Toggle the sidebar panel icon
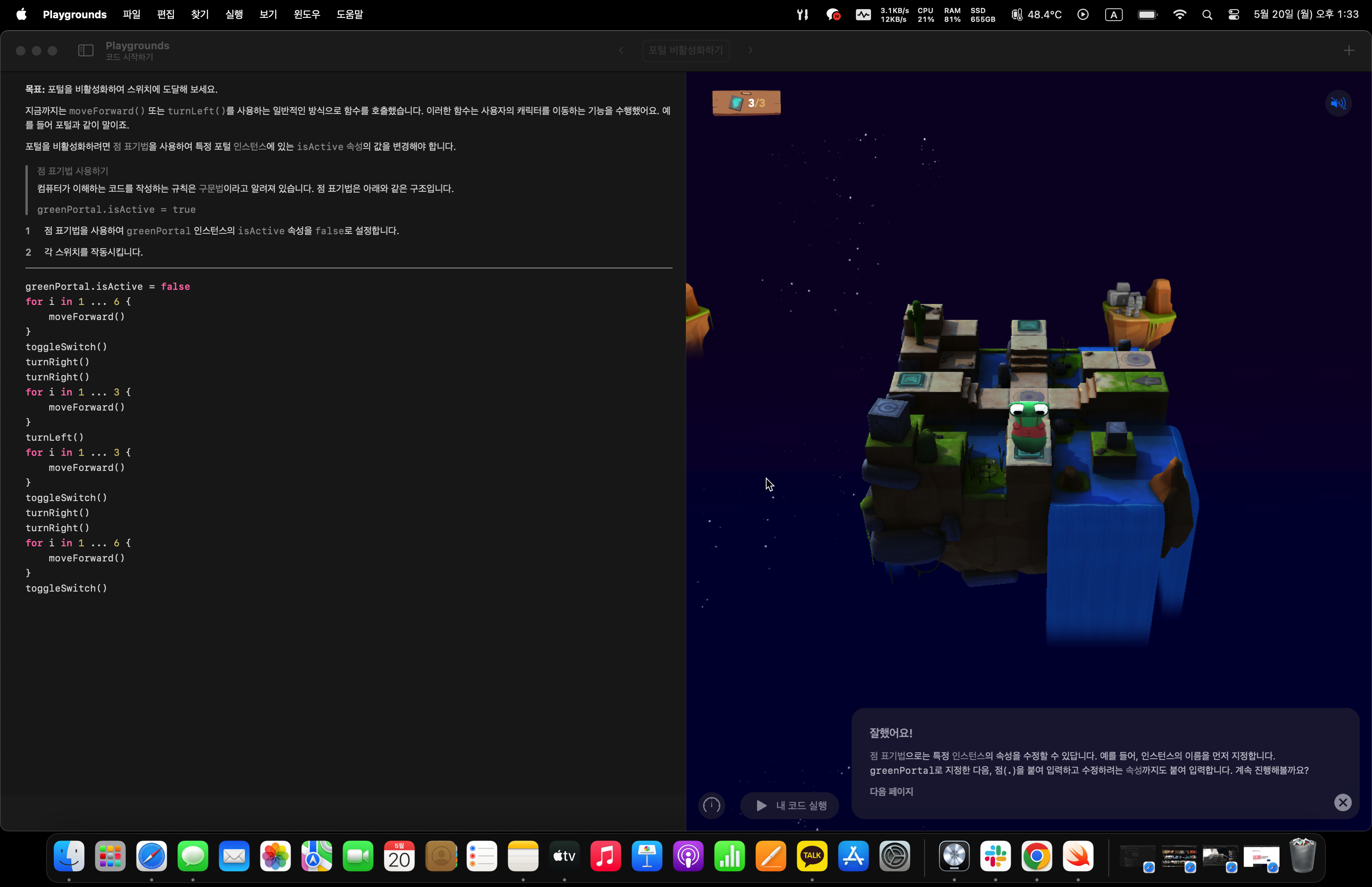The width and height of the screenshot is (1372, 887). click(x=86, y=51)
